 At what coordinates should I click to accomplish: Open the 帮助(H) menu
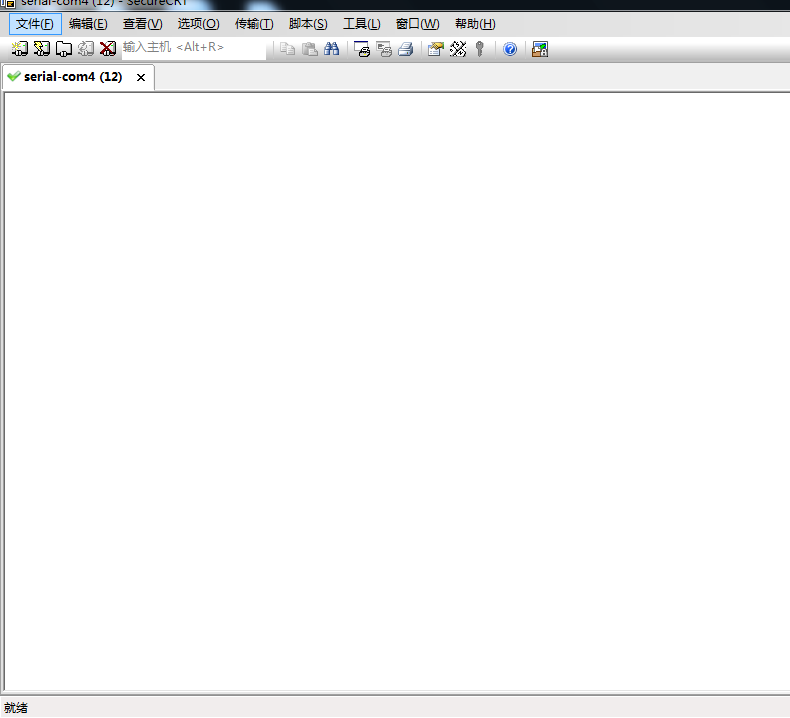[475, 24]
